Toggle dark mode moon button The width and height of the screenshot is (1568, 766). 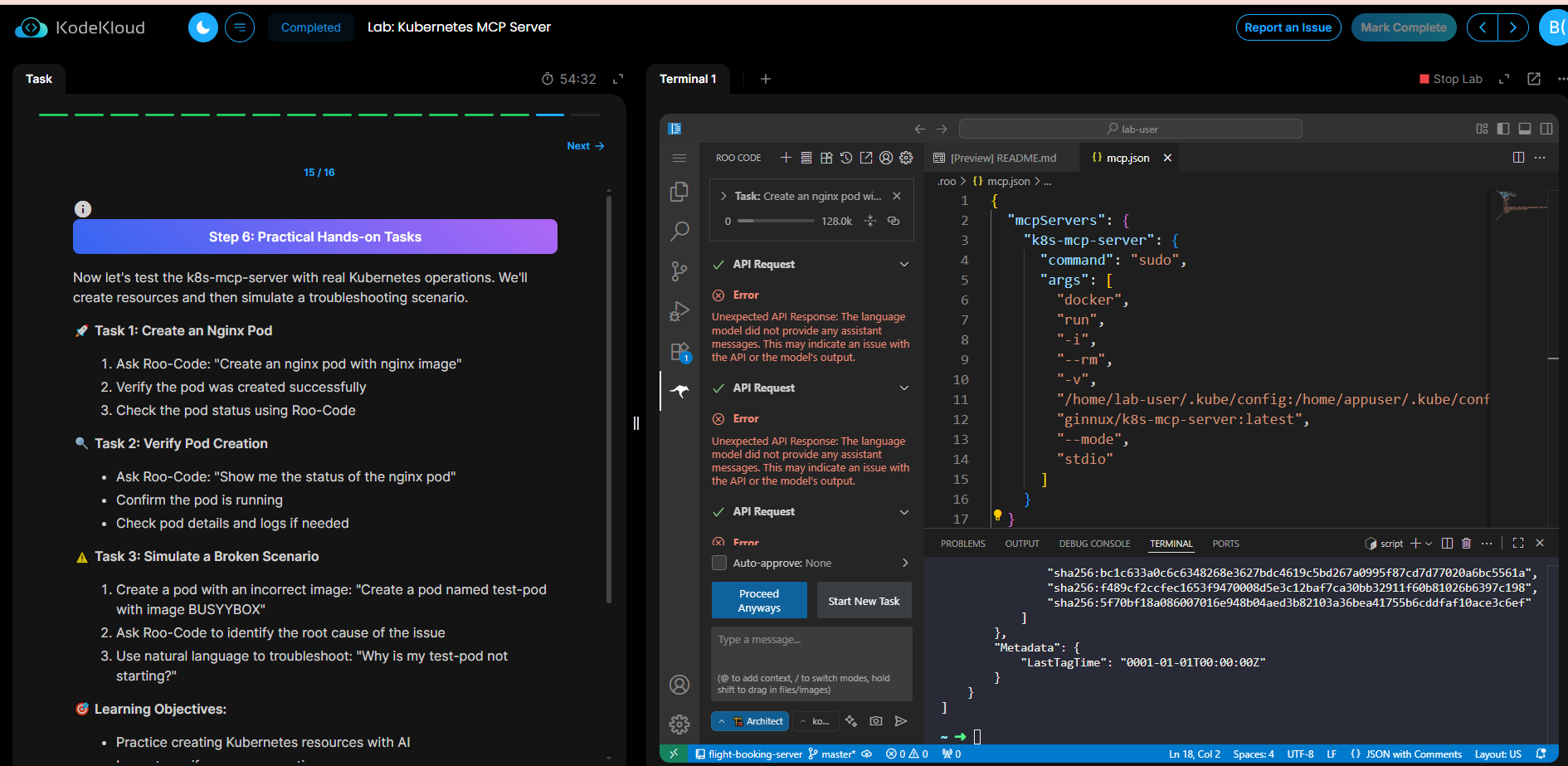(203, 27)
